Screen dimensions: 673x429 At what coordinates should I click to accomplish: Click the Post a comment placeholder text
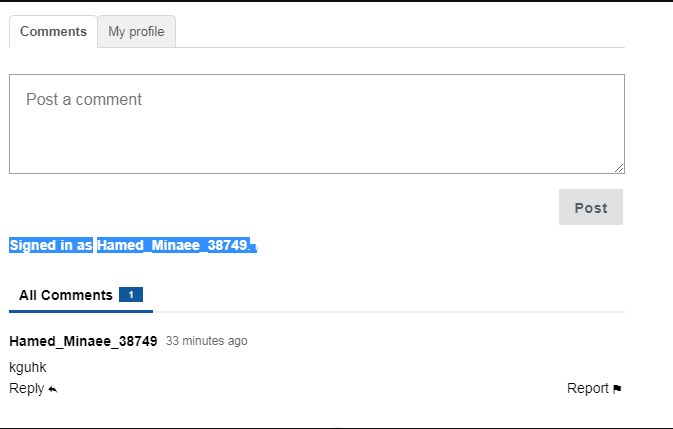click(x=84, y=100)
